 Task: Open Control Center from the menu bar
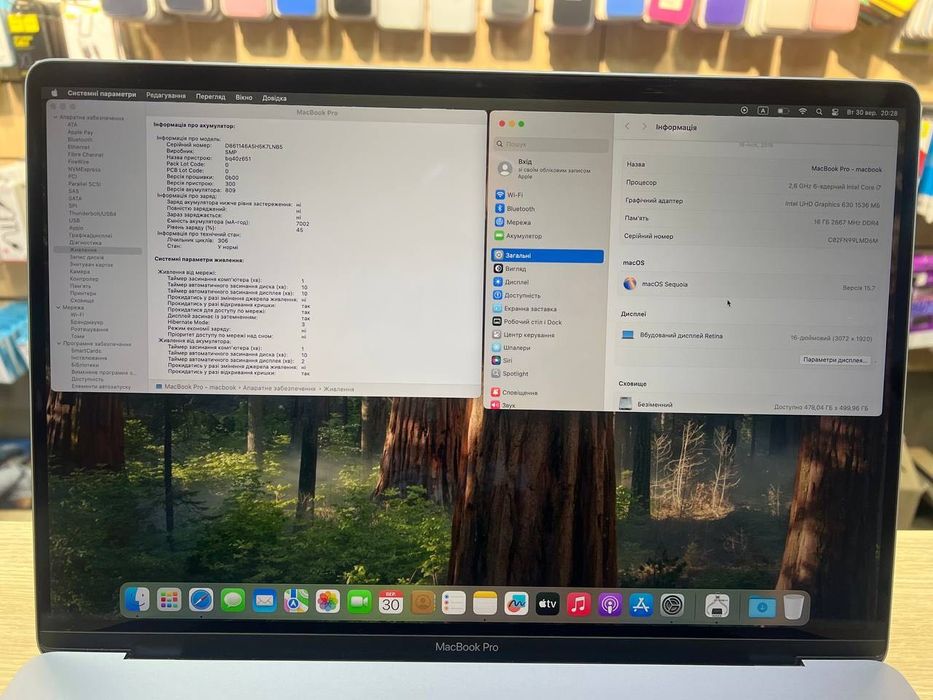[x=835, y=112]
